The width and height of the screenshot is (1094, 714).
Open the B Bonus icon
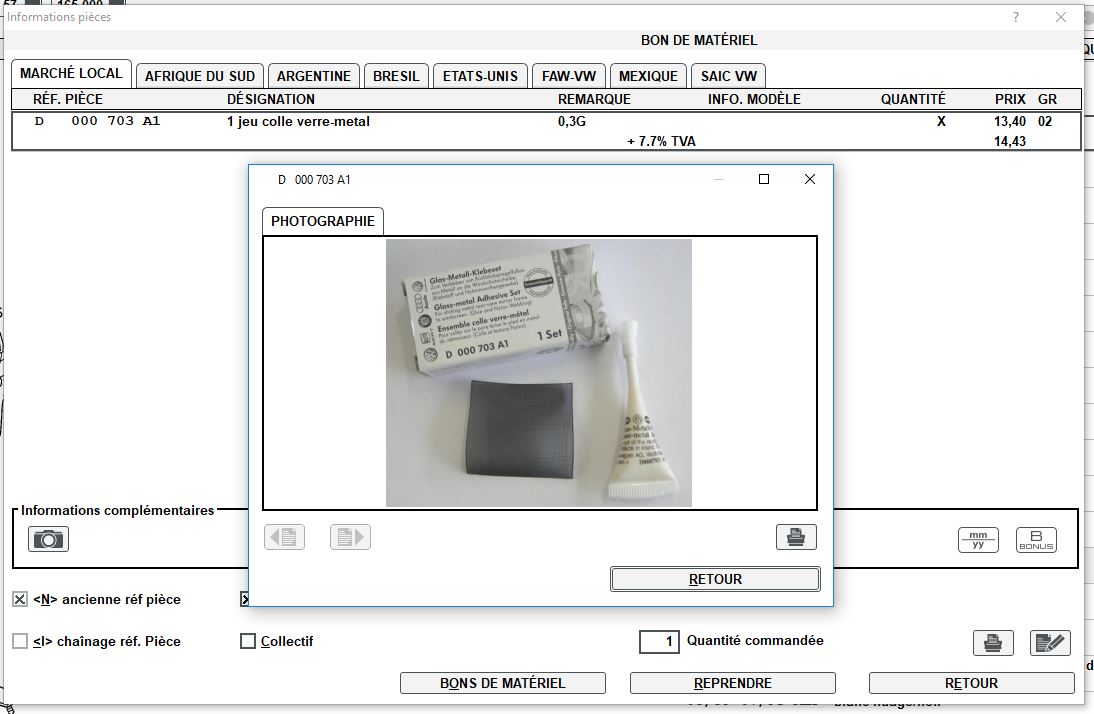point(1036,540)
